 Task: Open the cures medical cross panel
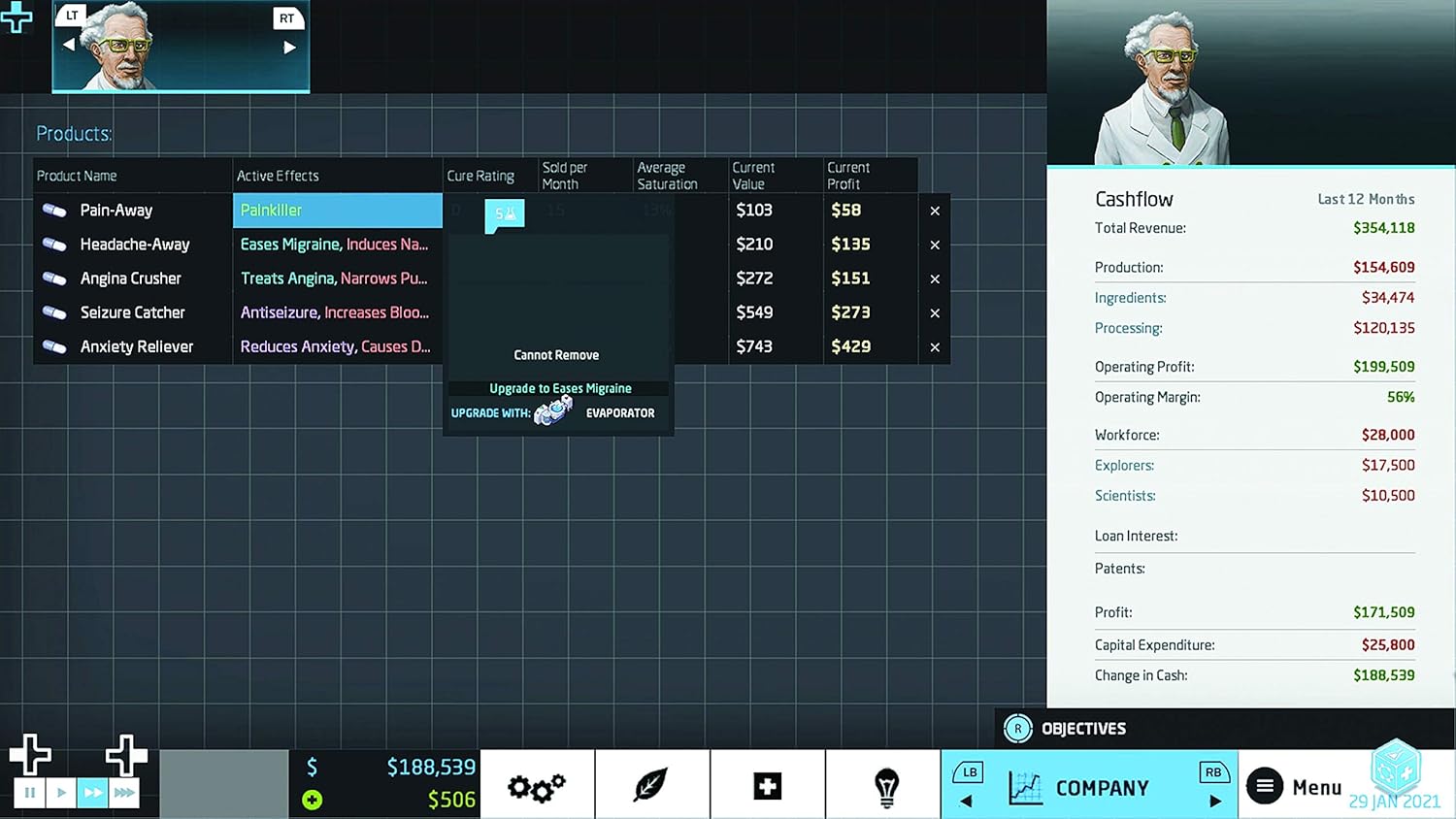(767, 786)
